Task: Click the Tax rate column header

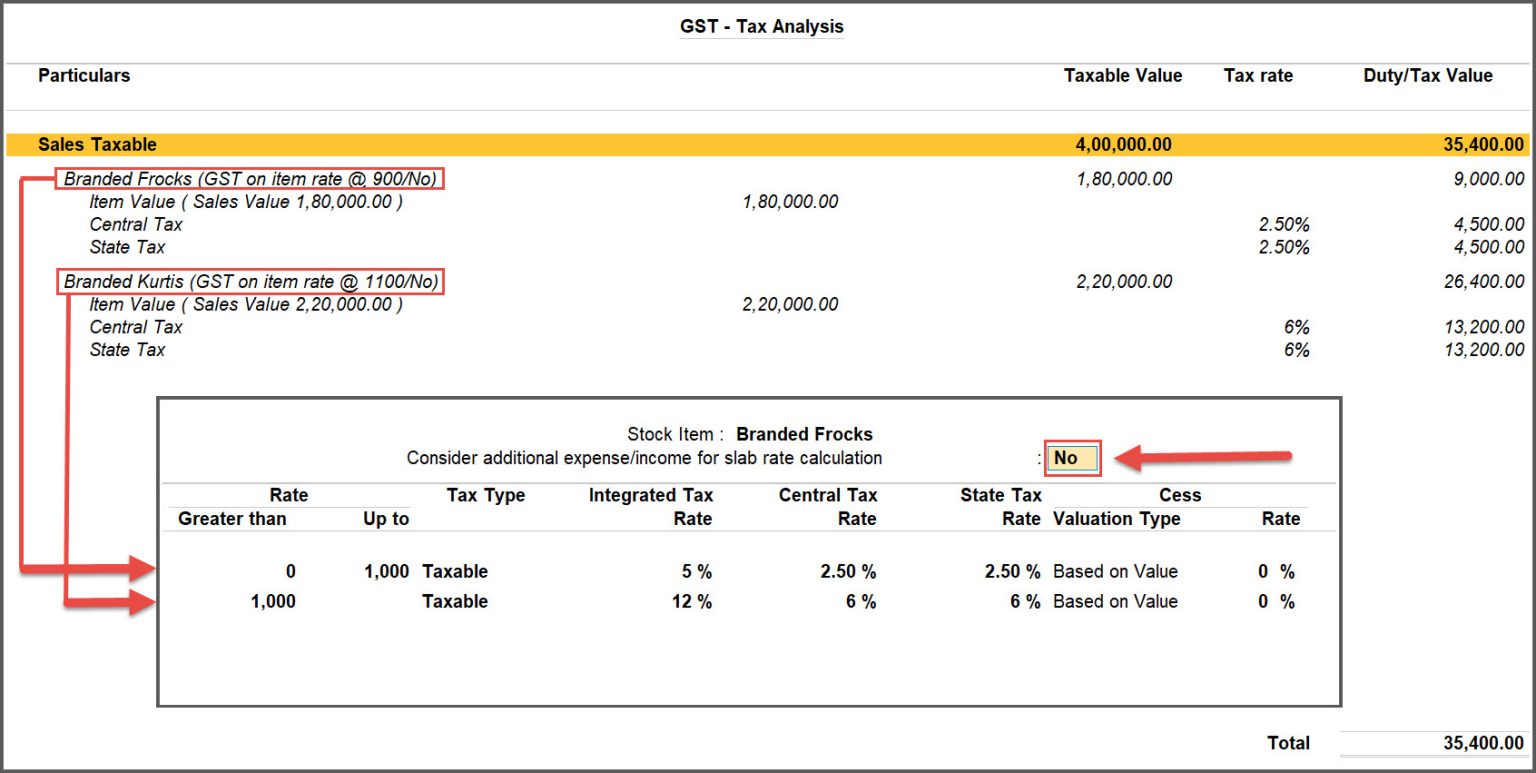Action: [x=1258, y=75]
